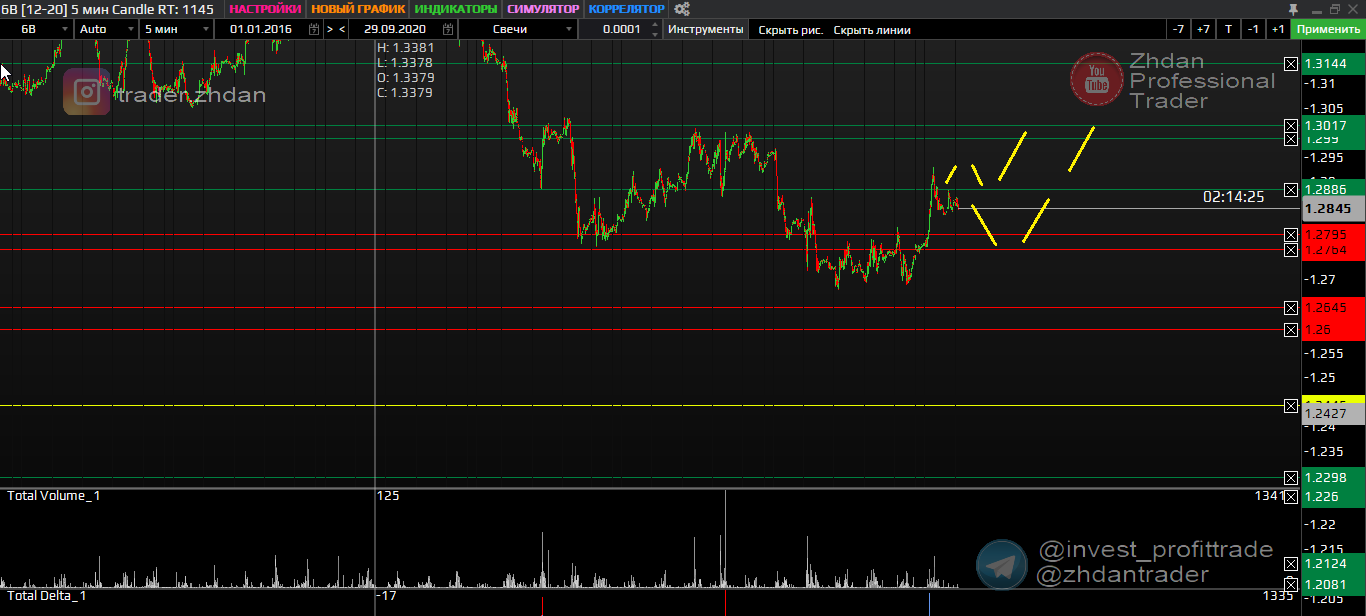This screenshot has height=616, width=1366.
Task: Click the 0.0001 step input field
Action: (x=621, y=29)
